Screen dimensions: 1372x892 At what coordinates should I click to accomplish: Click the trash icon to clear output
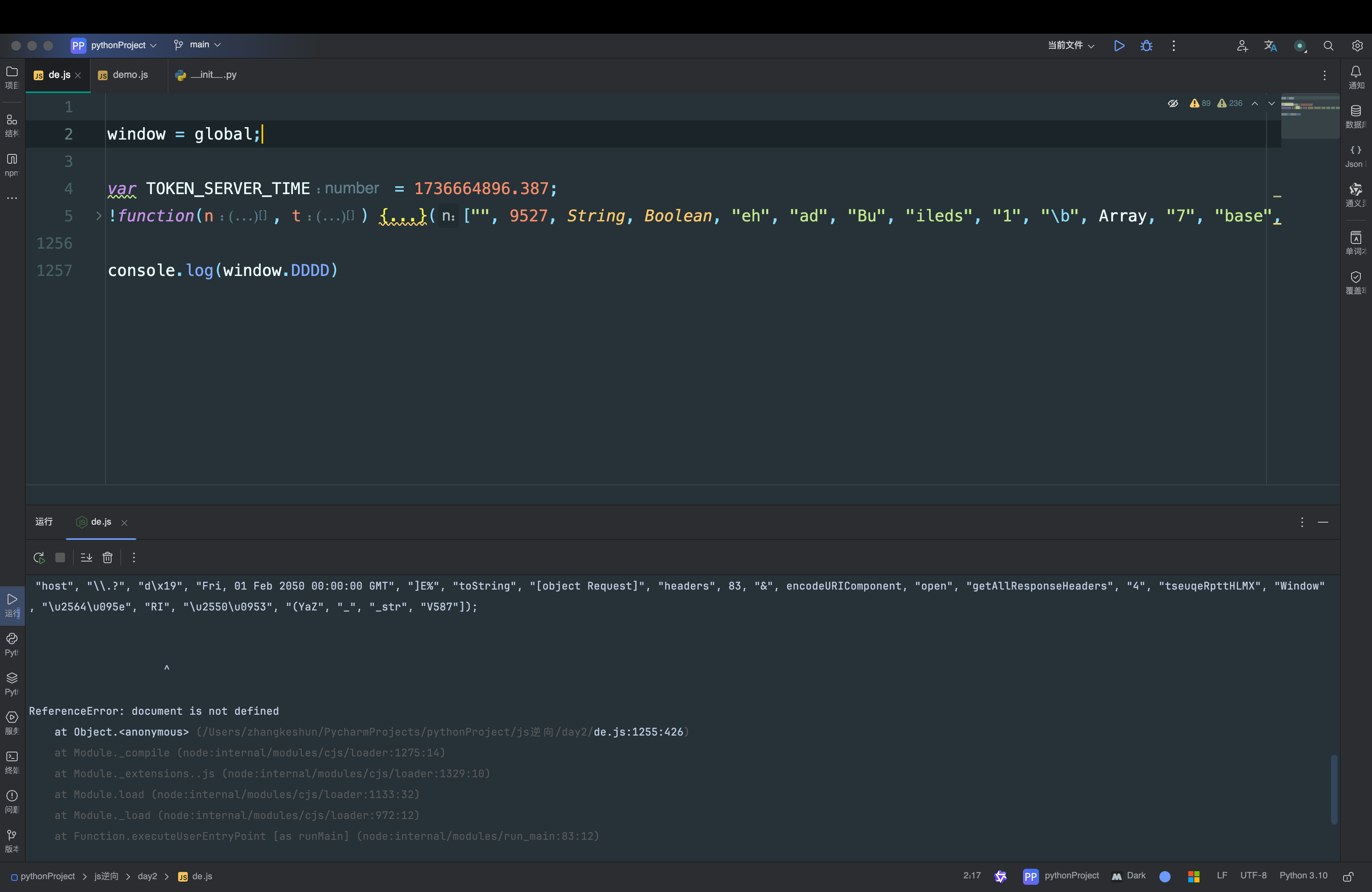coord(107,557)
